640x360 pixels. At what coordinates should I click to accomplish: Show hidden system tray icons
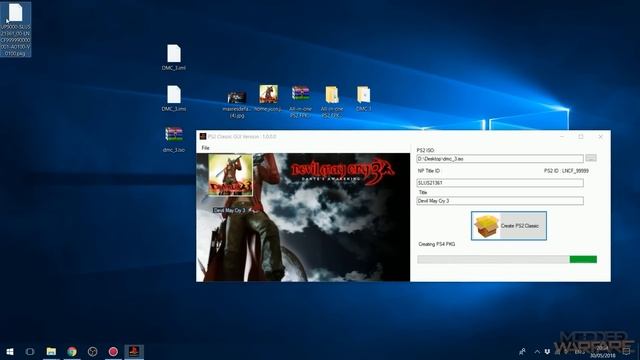pyautogui.click(x=537, y=351)
